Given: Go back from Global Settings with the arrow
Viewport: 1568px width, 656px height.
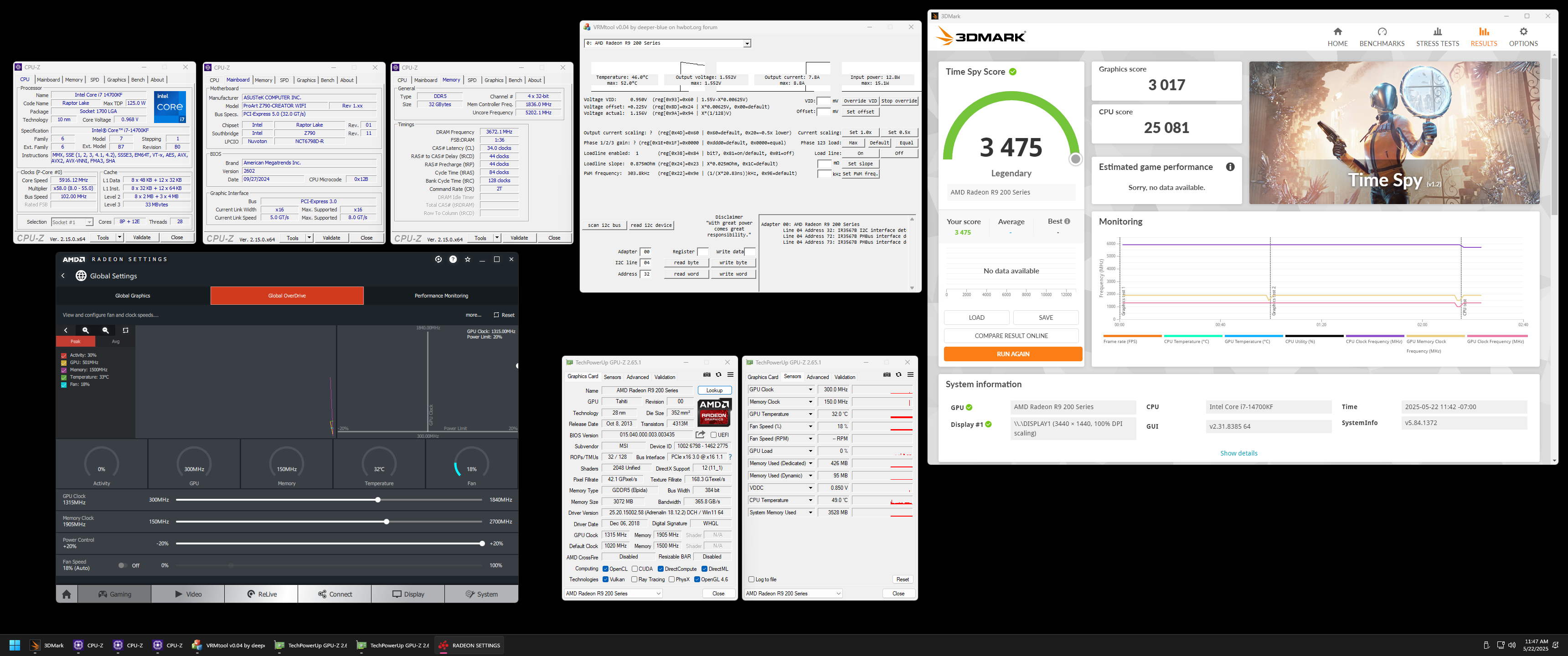Looking at the screenshot, I should point(63,276).
